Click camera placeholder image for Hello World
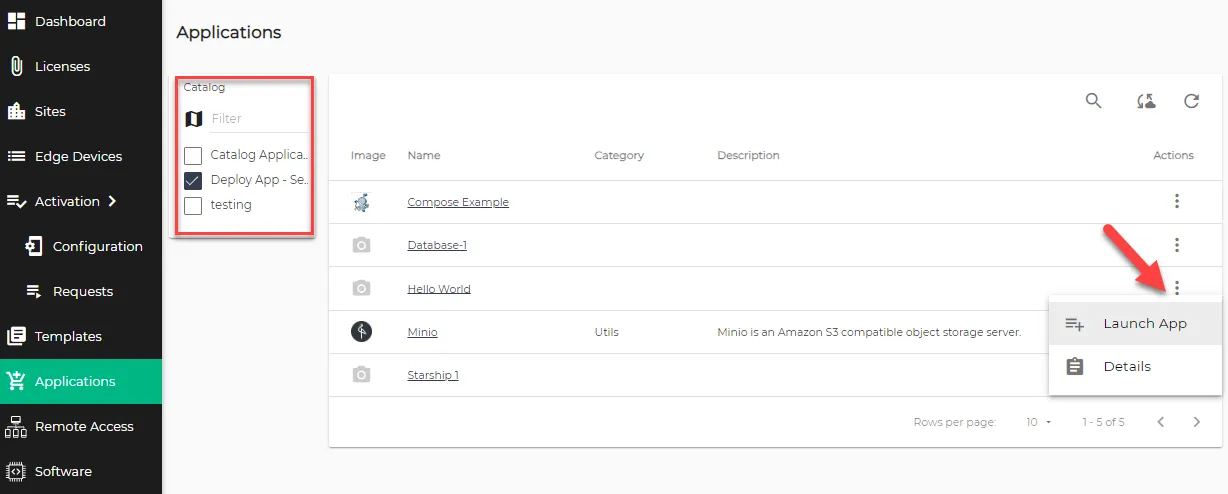Screen dimensions: 1228x494 362,288
